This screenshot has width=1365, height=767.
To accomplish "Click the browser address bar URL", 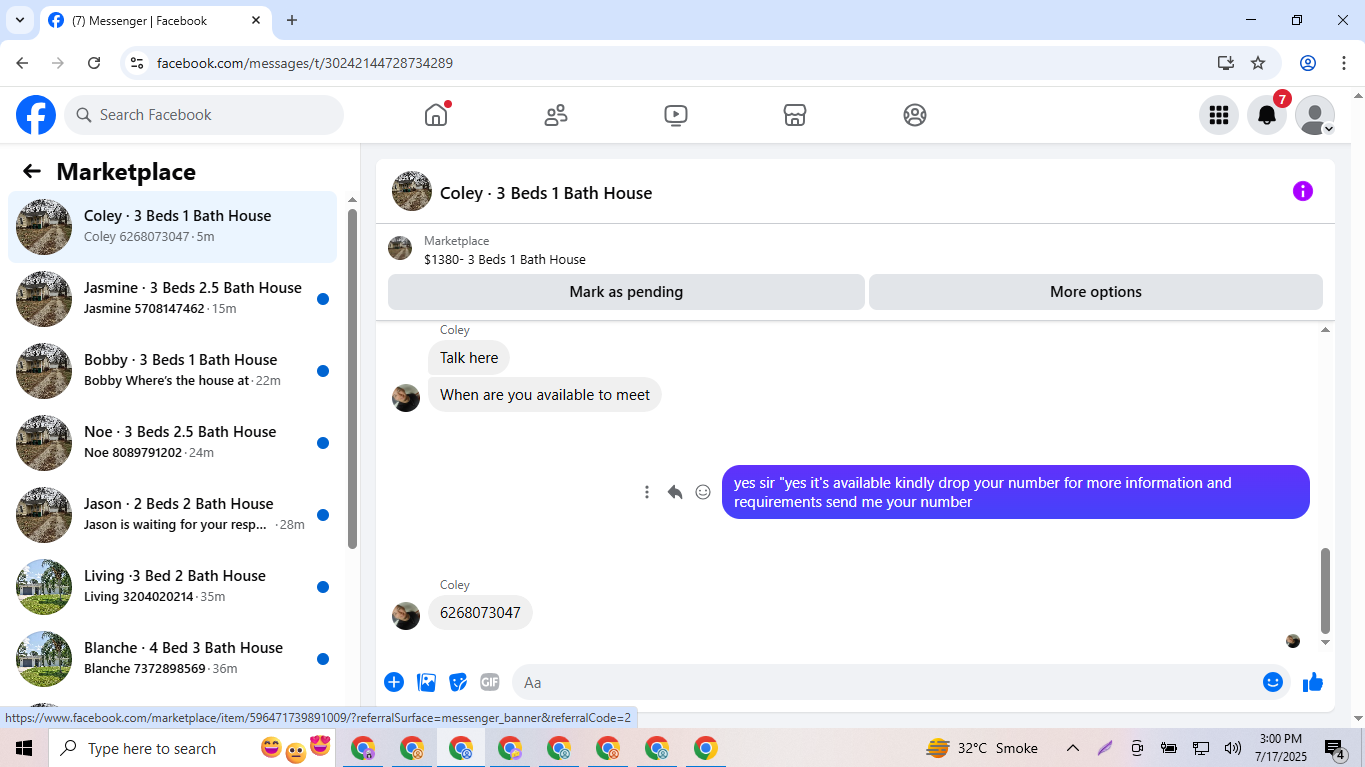I will (x=305, y=63).
